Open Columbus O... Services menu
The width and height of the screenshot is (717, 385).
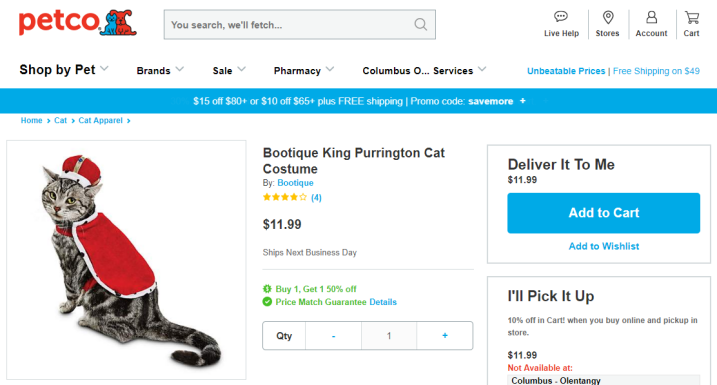pos(424,70)
